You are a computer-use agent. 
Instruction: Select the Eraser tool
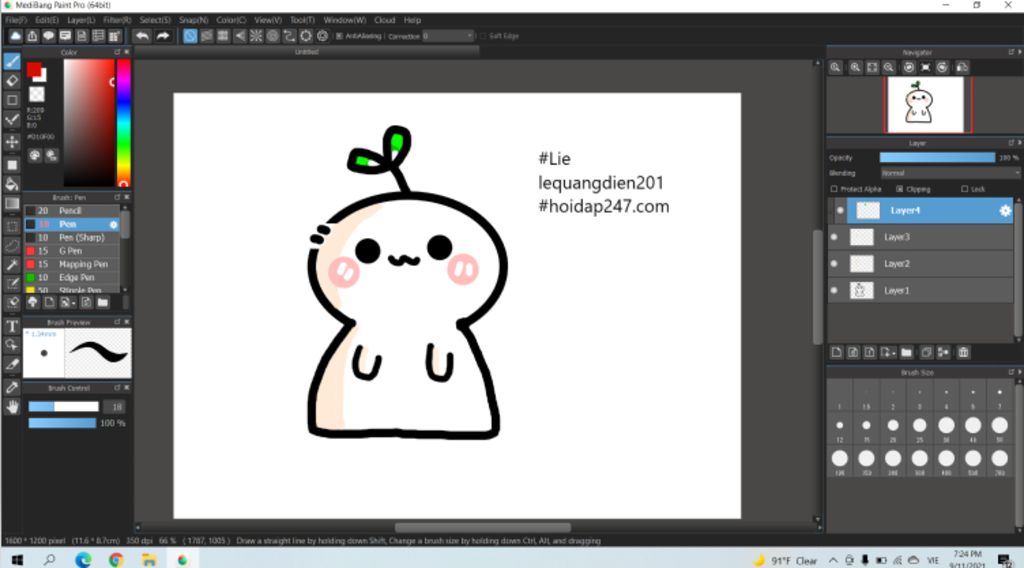[12, 81]
